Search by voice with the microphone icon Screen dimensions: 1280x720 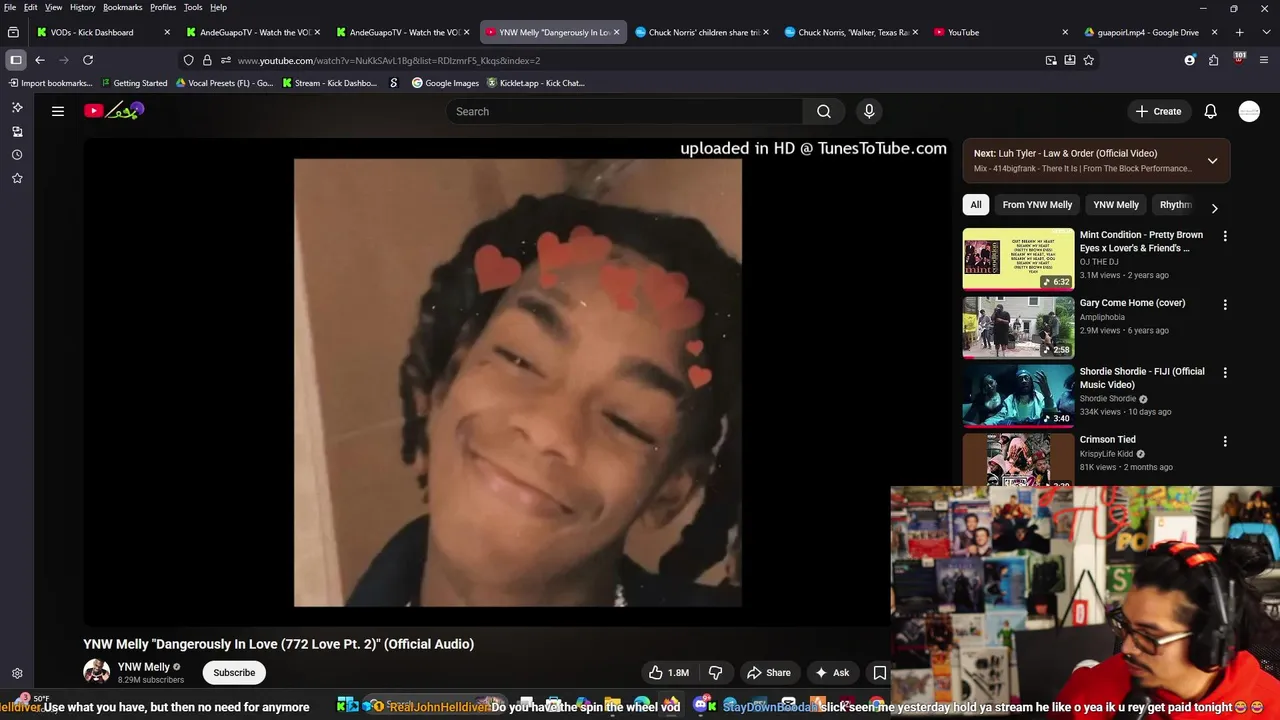pyautogui.click(x=869, y=111)
